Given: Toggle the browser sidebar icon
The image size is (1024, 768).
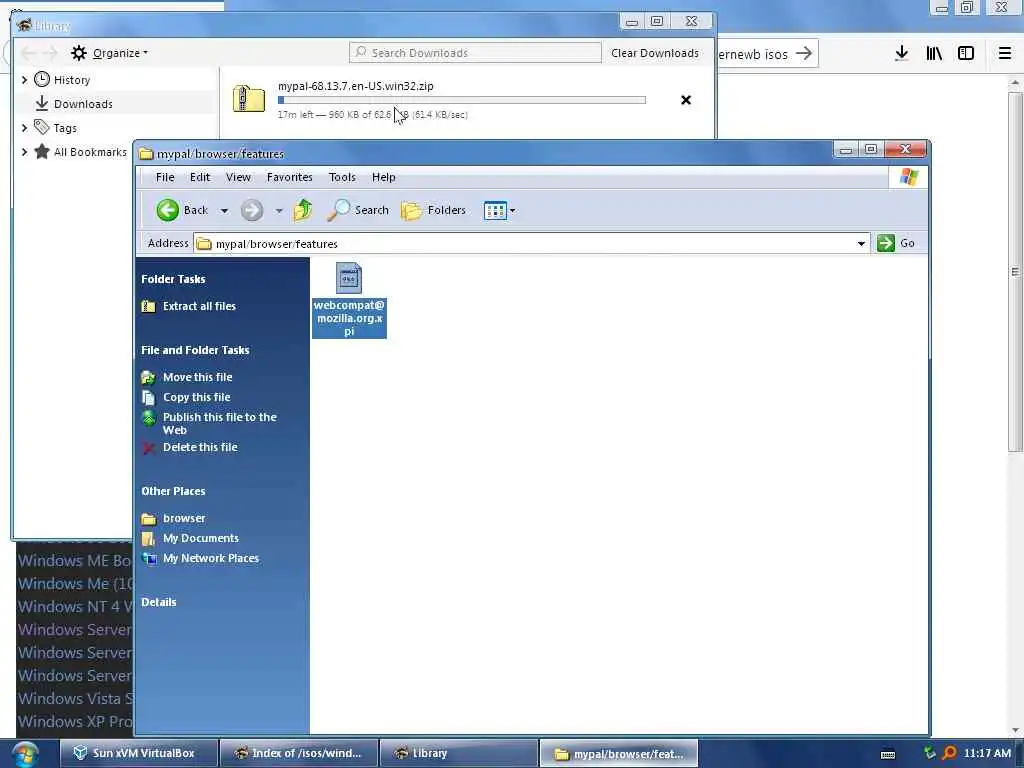Looking at the screenshot, I should (966, 54).
